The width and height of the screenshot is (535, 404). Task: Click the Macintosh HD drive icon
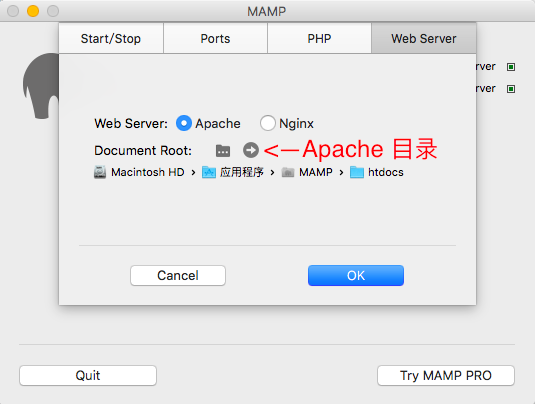click(x=100, y=172)
